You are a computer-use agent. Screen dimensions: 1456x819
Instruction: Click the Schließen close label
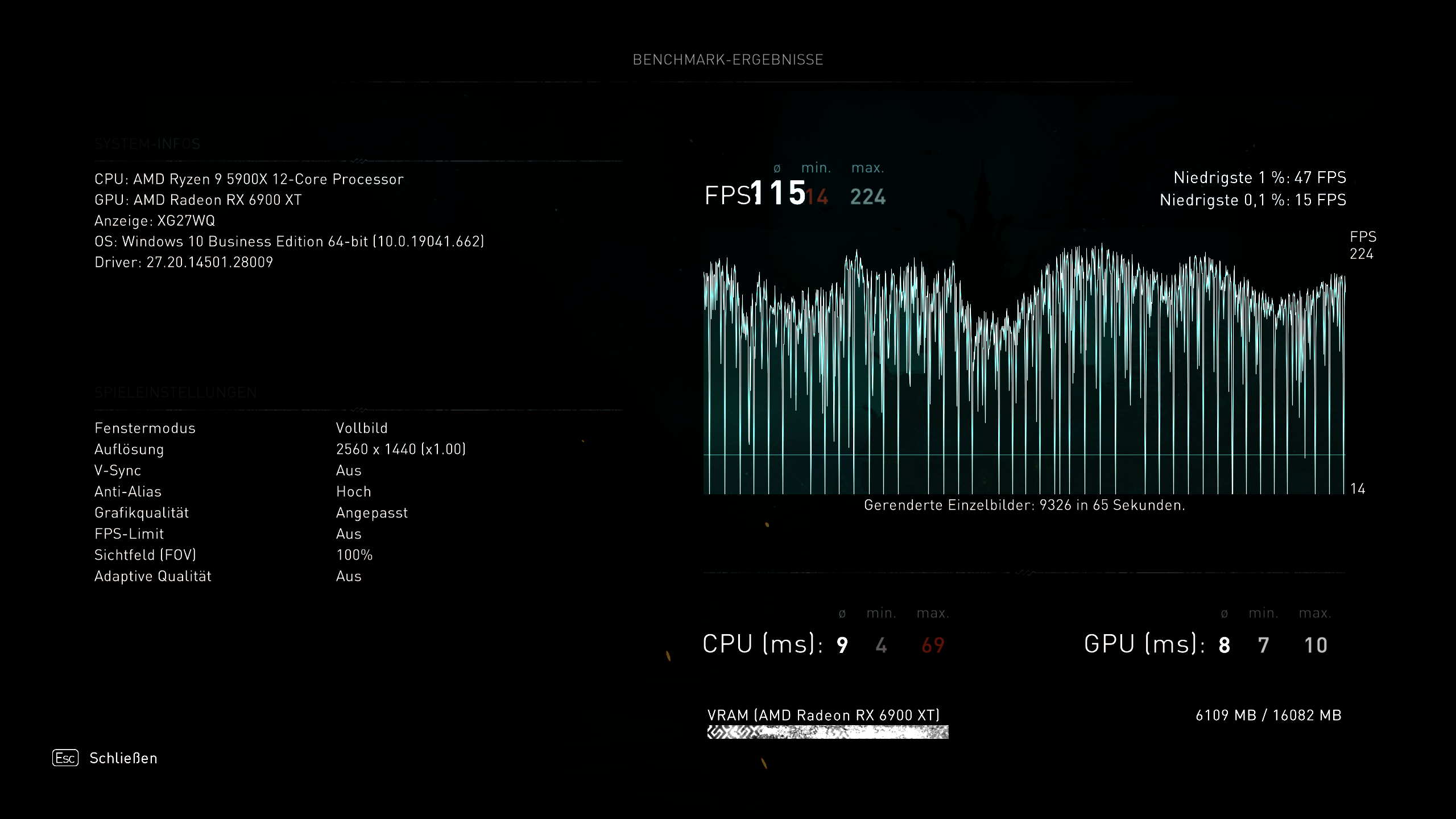point(123,758)
